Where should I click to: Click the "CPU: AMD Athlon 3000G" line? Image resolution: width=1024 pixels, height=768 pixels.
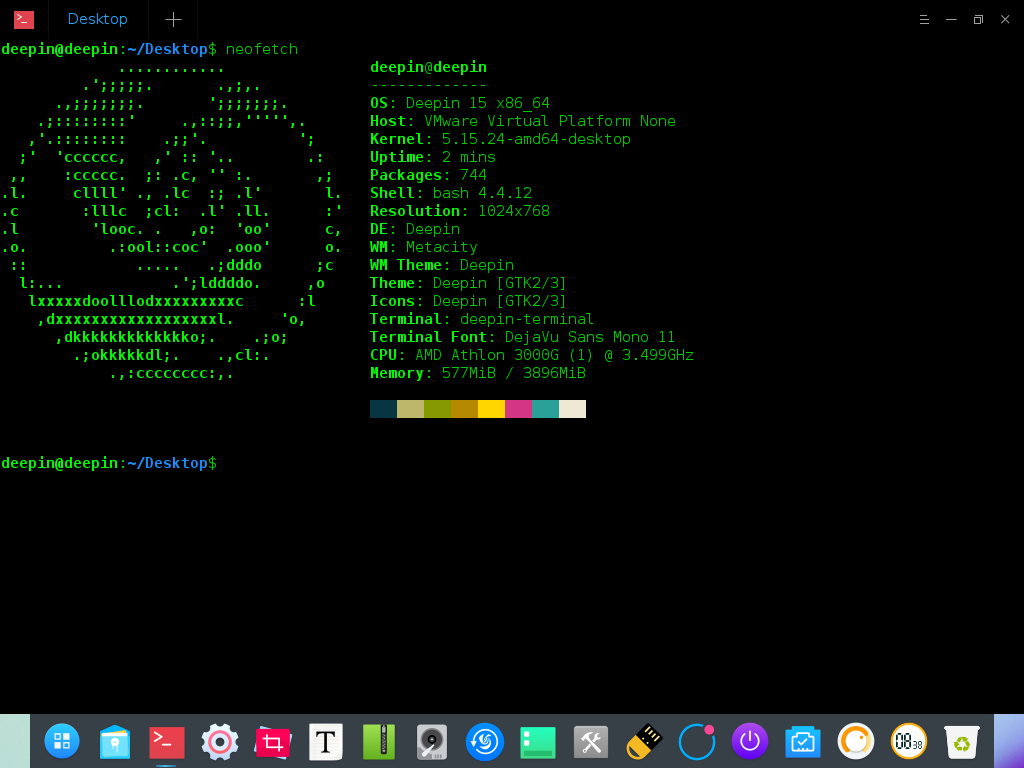coord(532,355)
